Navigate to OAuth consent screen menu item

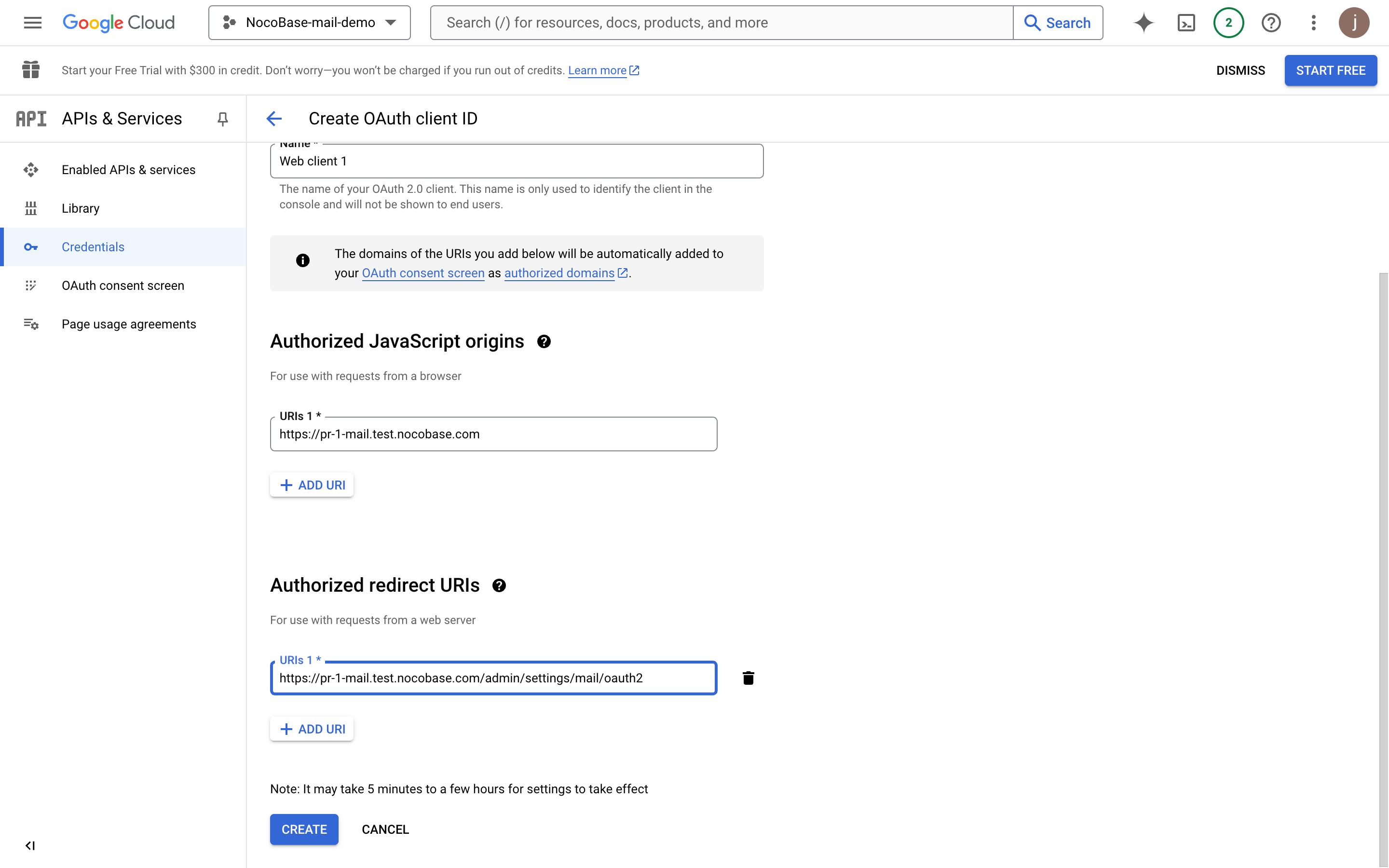point(123,285)
